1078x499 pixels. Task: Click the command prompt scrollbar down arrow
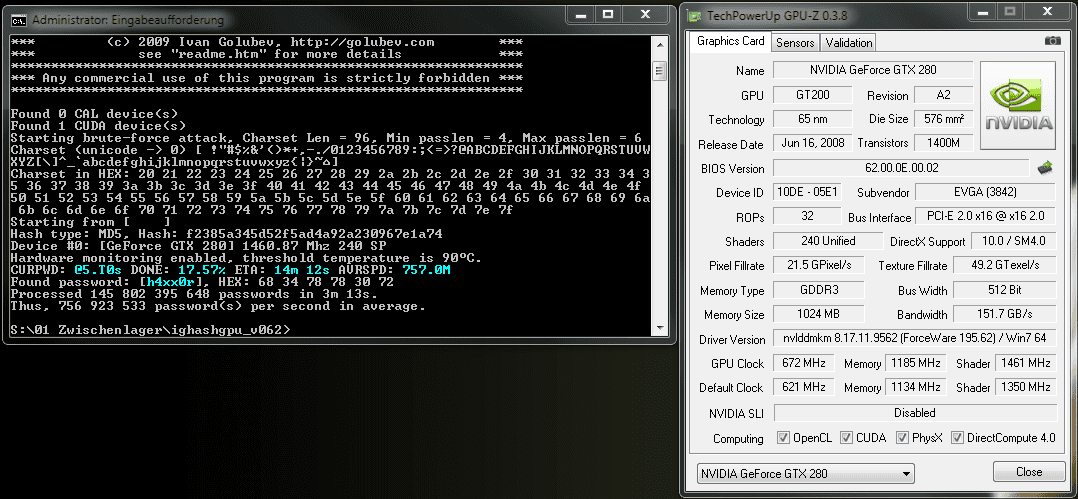click(x=659, y=328)
